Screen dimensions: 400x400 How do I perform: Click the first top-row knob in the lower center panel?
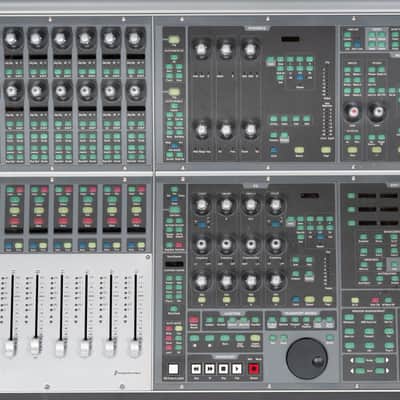[201, 205]
